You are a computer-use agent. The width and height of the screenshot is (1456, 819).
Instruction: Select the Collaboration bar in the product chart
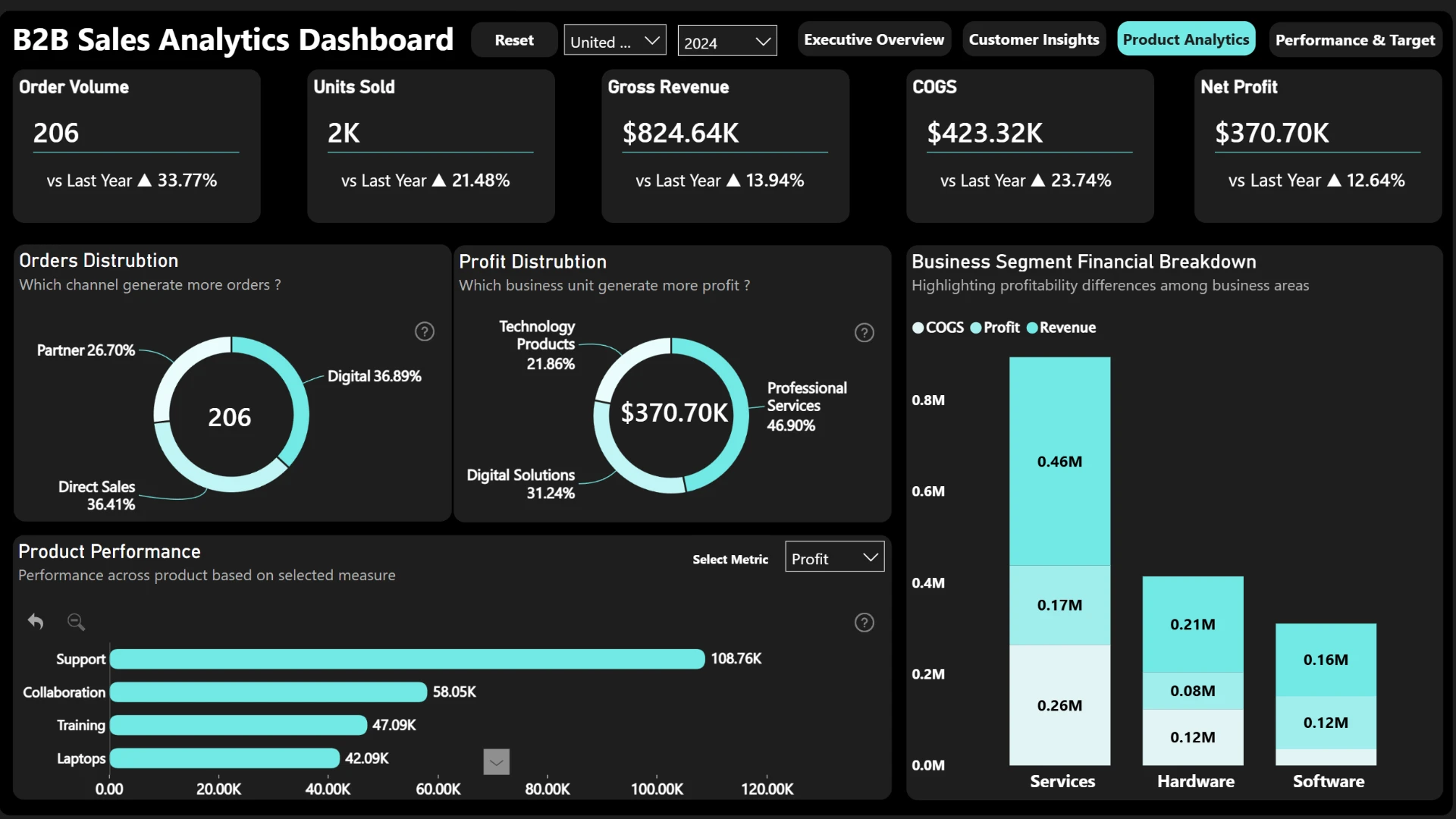pos(268,692)
